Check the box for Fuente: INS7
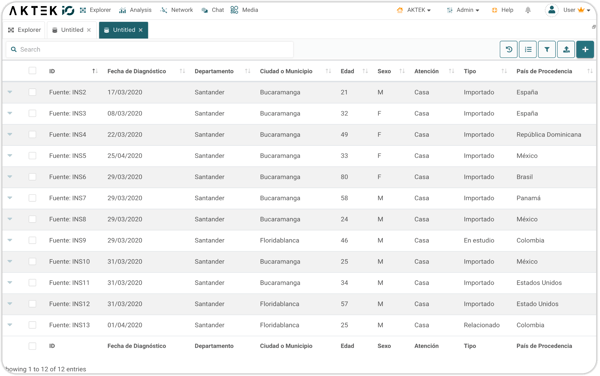Image resolution: width=600 pixels, height=376 pixels. click(x=32, y=198)
